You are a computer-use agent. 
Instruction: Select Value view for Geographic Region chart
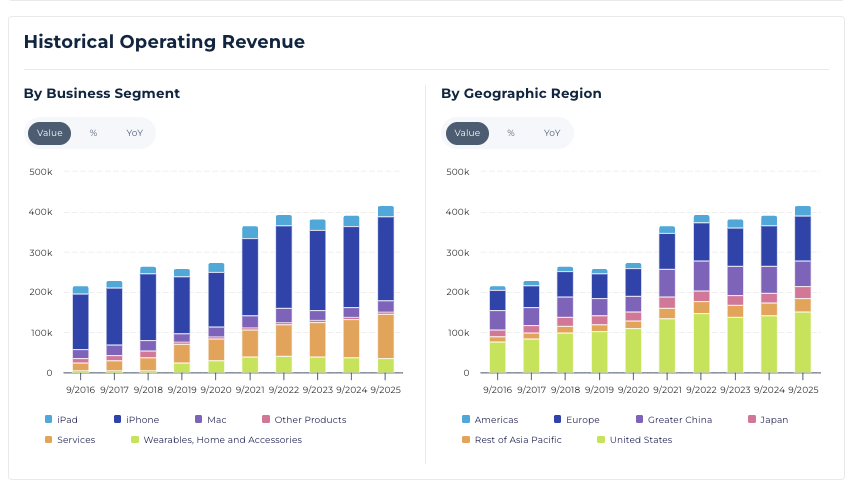click(467, 133)
